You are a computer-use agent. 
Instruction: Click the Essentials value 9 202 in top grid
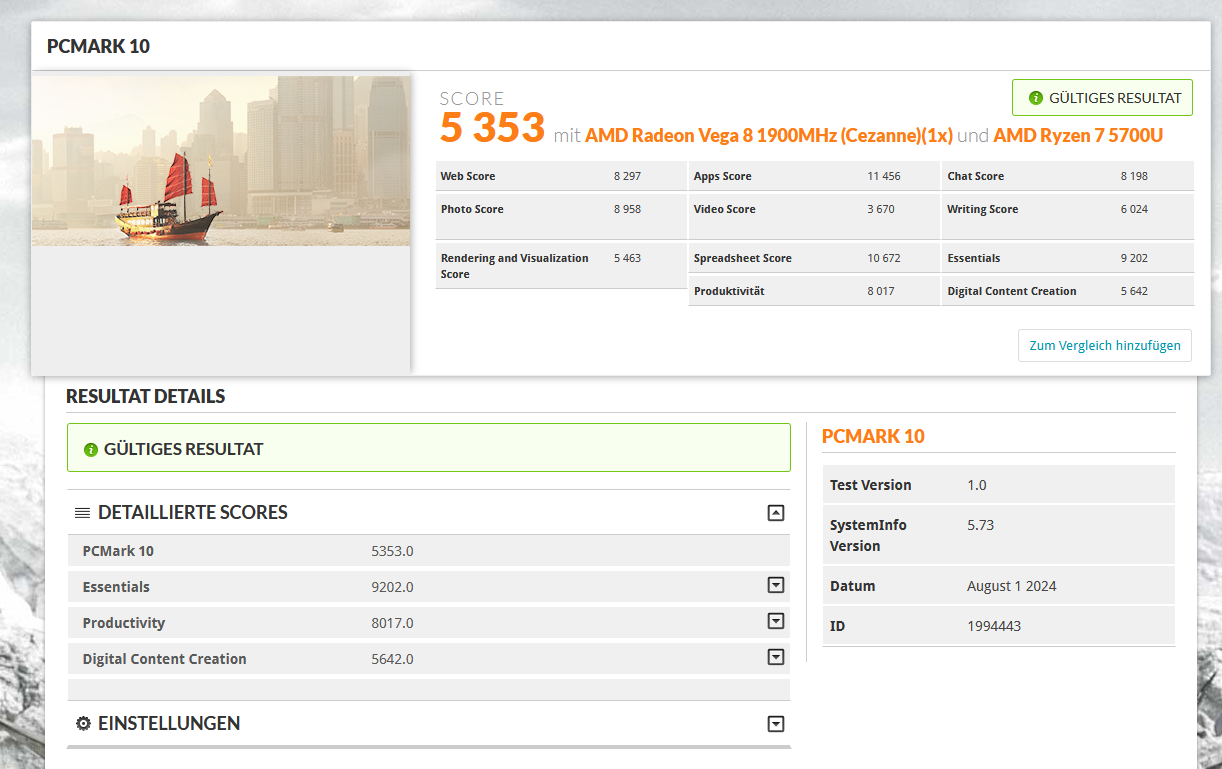click(1134, 258)
